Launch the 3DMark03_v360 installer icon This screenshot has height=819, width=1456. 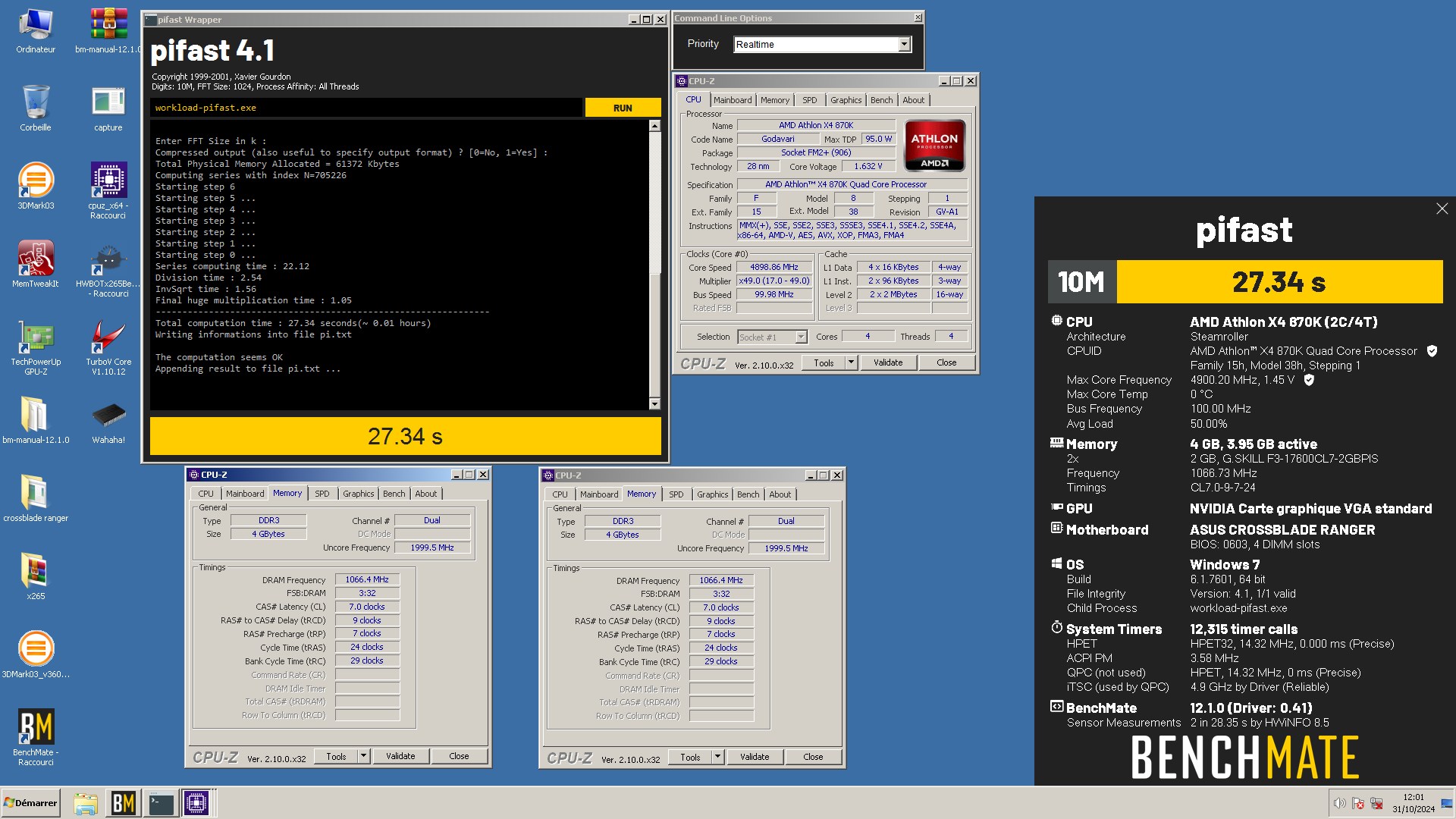point(36,654)
